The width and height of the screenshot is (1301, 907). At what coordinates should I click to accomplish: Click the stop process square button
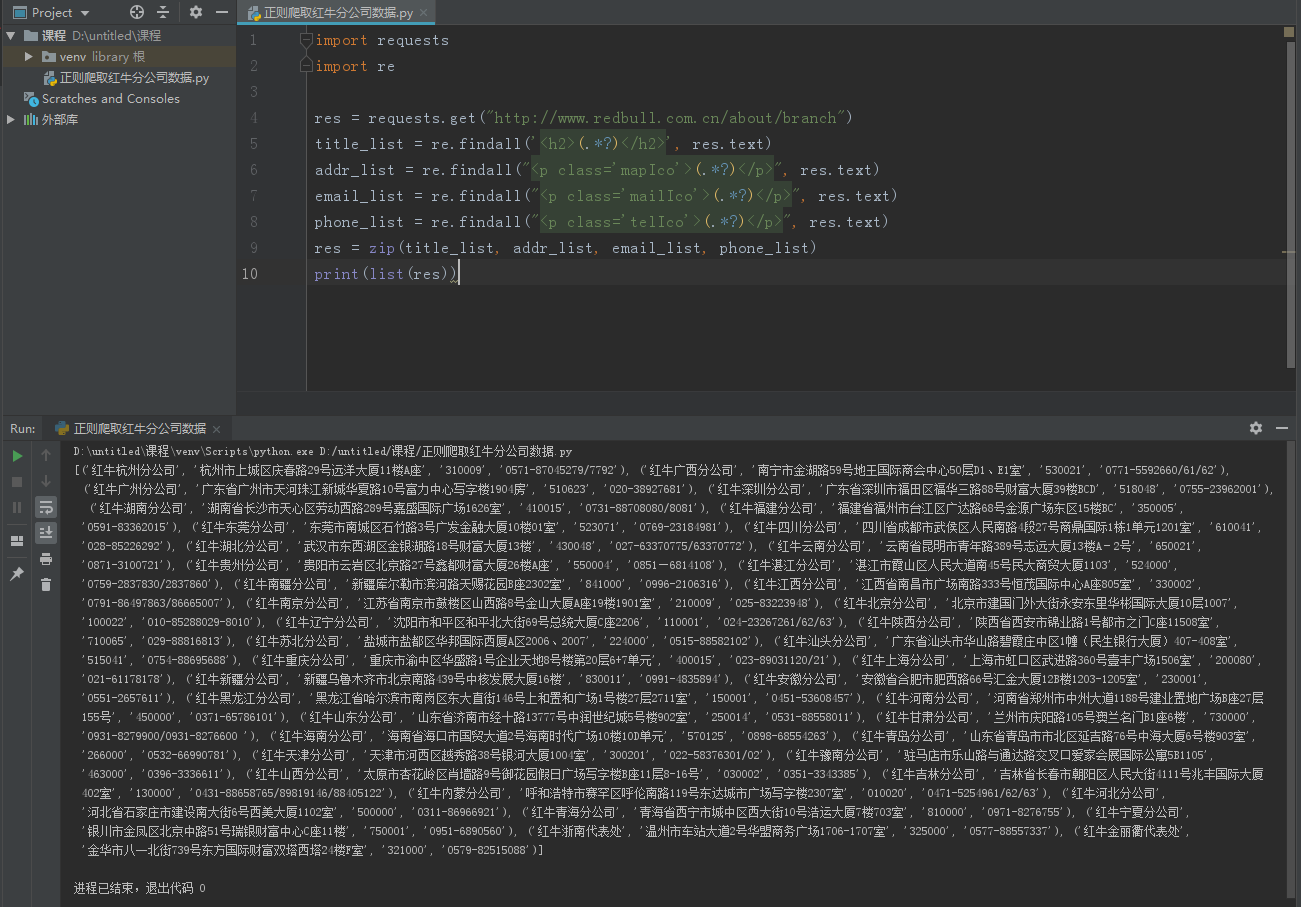(17, 482)
